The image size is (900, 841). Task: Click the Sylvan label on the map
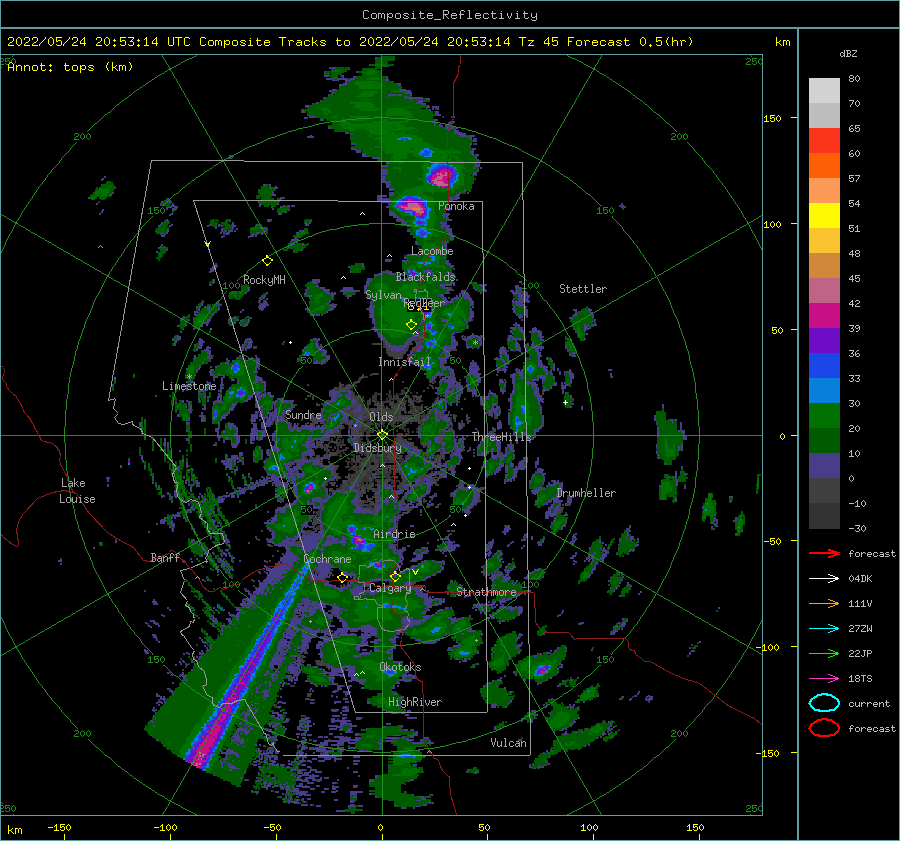[383, 295]
